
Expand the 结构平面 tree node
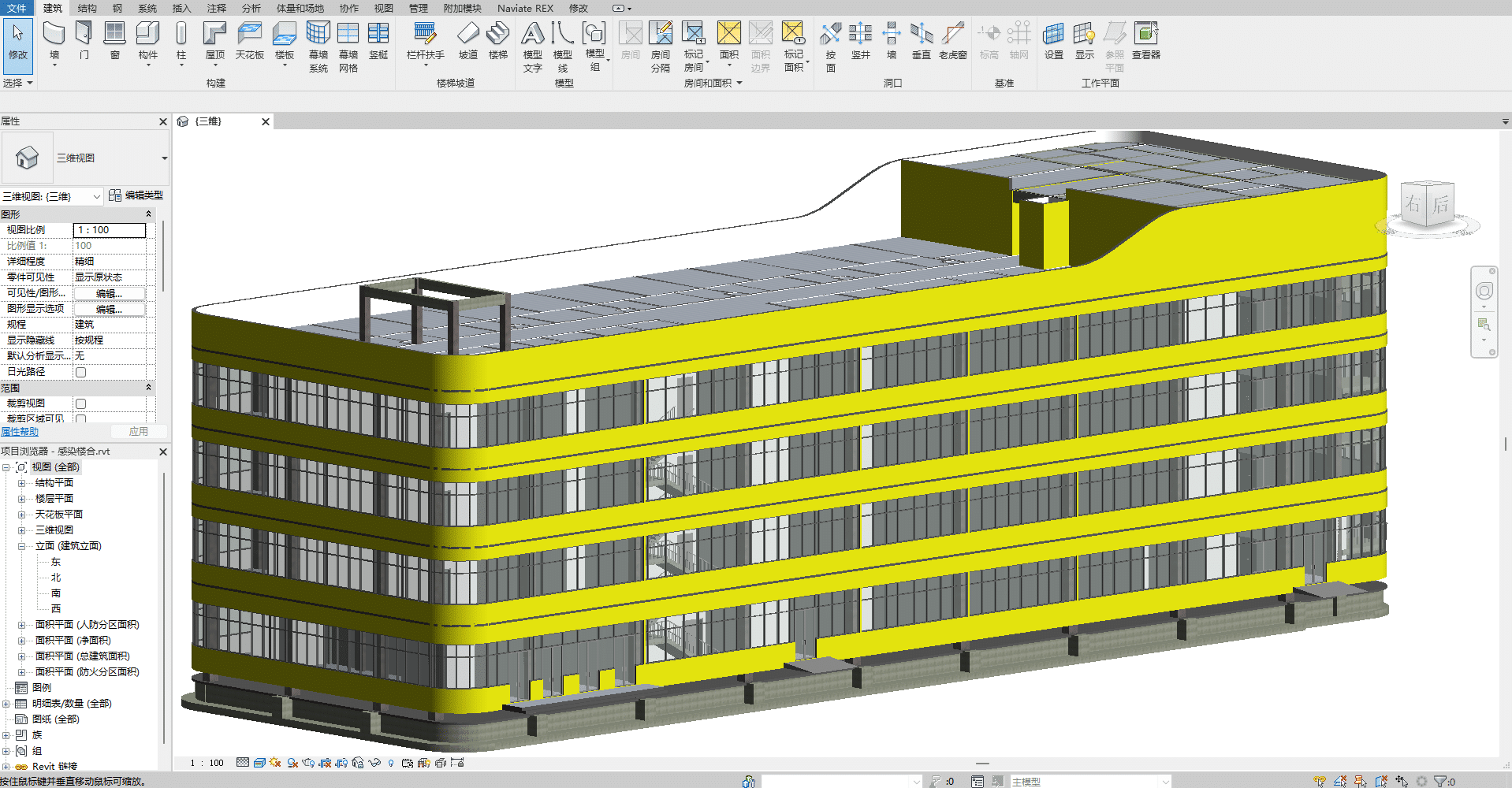click(21, 483)
